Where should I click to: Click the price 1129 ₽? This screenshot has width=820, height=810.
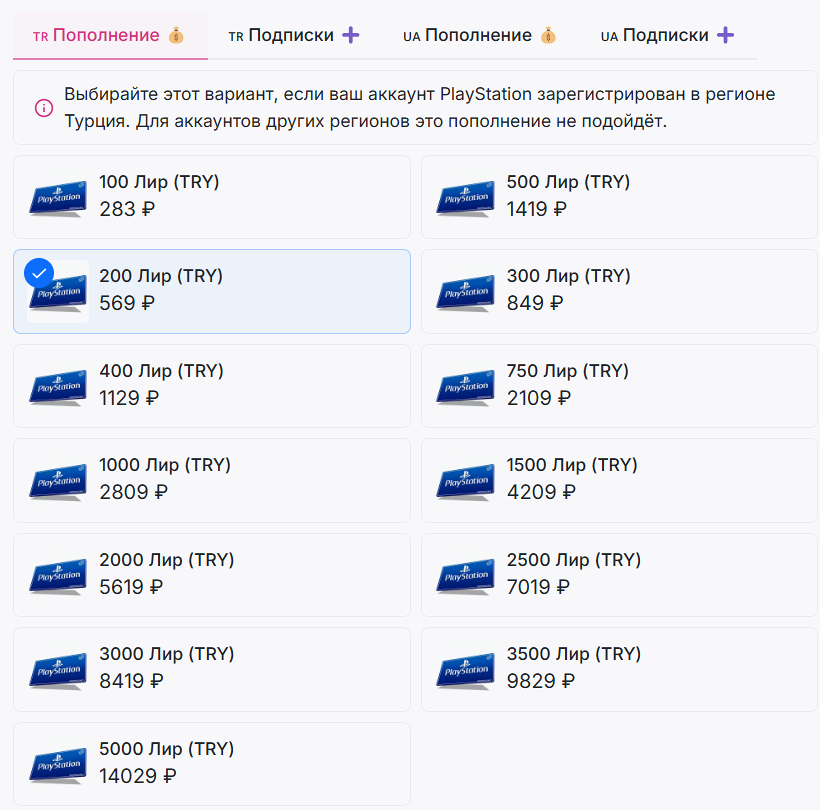pyautogui.click(x=129, y=398)
